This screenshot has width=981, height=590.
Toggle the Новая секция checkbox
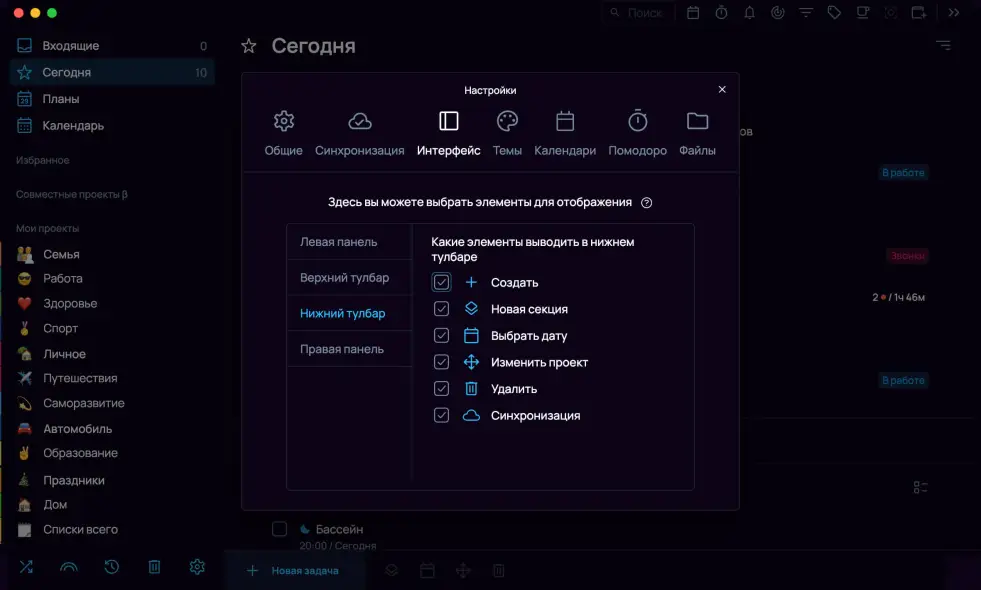(x=442, y=309)
